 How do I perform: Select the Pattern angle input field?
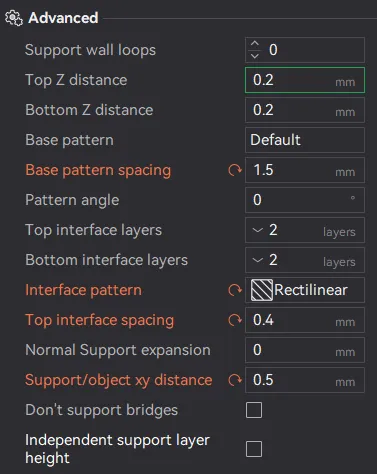click(305, 200)
